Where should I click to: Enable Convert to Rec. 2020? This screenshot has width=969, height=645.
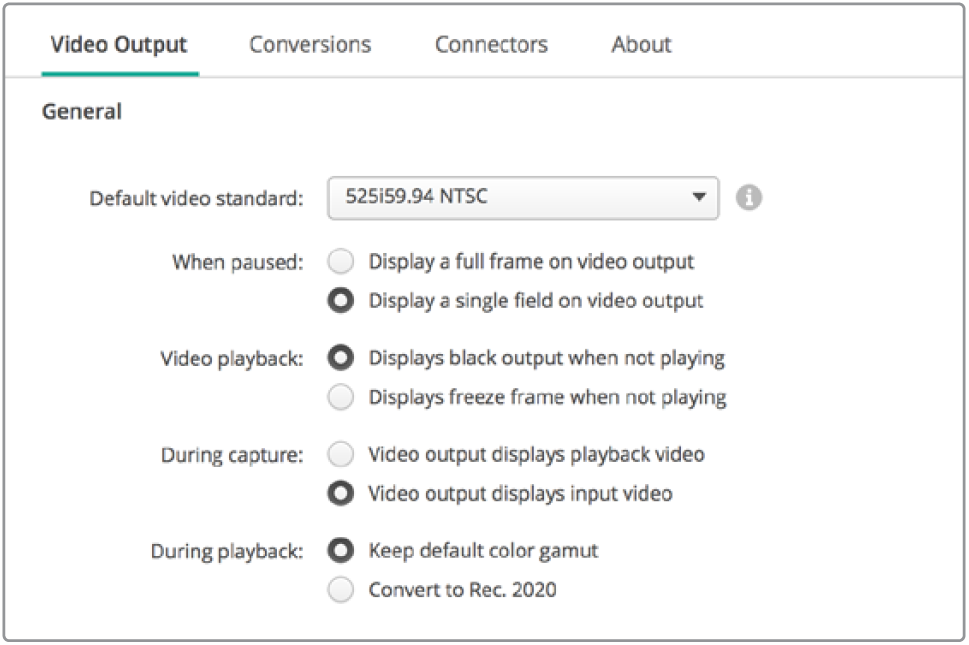tap(341, 590)
